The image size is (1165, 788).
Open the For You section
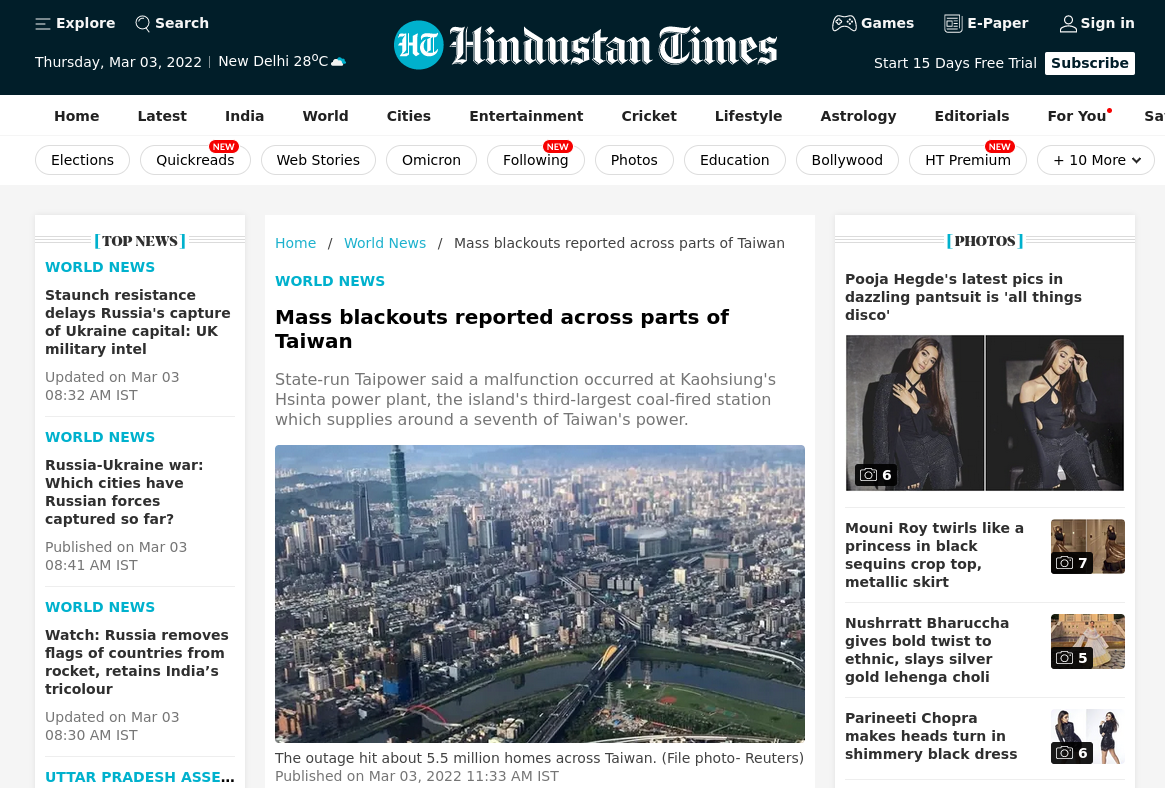point(1077,116)
